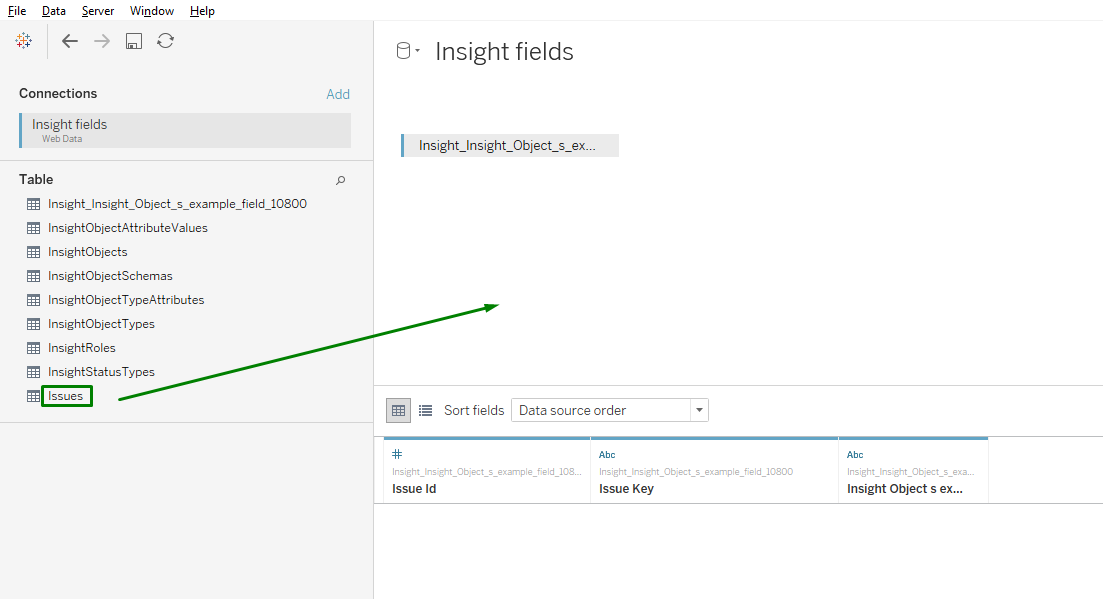Viewport: 1103px width, 599px height.
Task: Select the Insight fields connection
Action: [x=185, y=130]
